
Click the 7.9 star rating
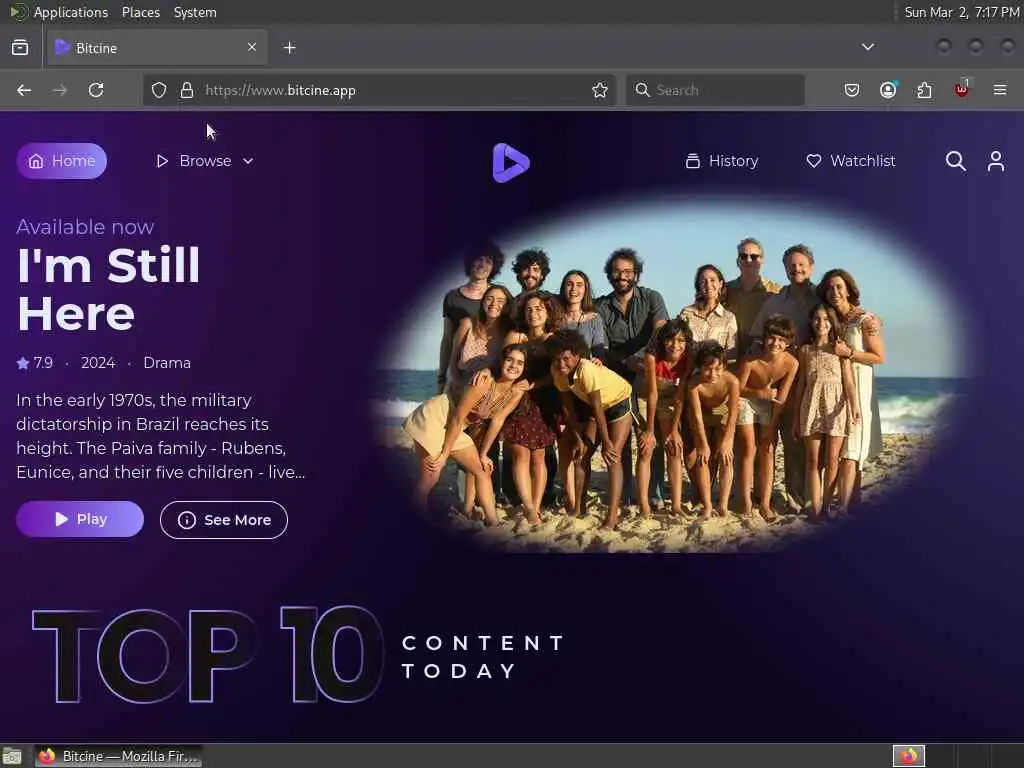(x=35, y=362)
